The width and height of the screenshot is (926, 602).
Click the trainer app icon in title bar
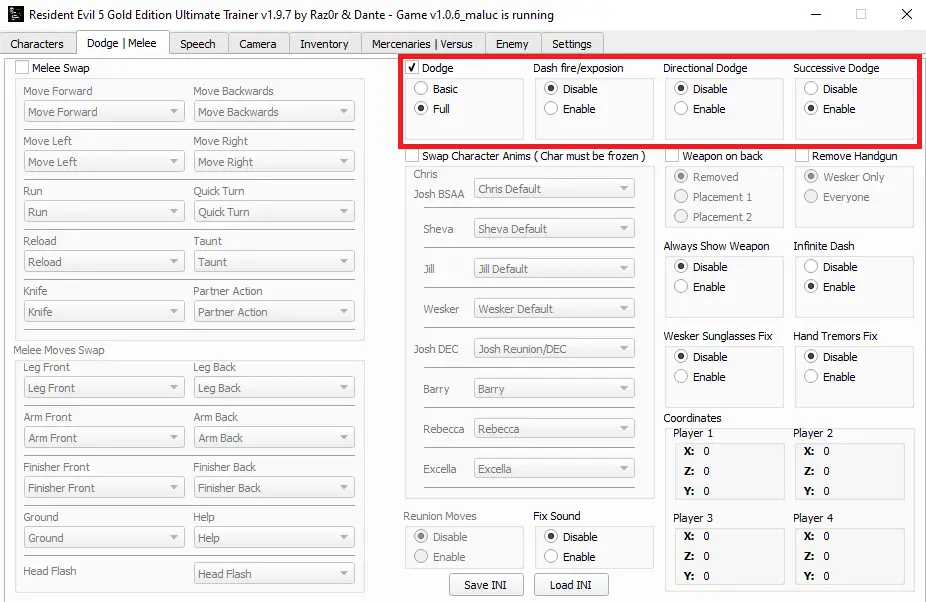click(x=15, y=14)
